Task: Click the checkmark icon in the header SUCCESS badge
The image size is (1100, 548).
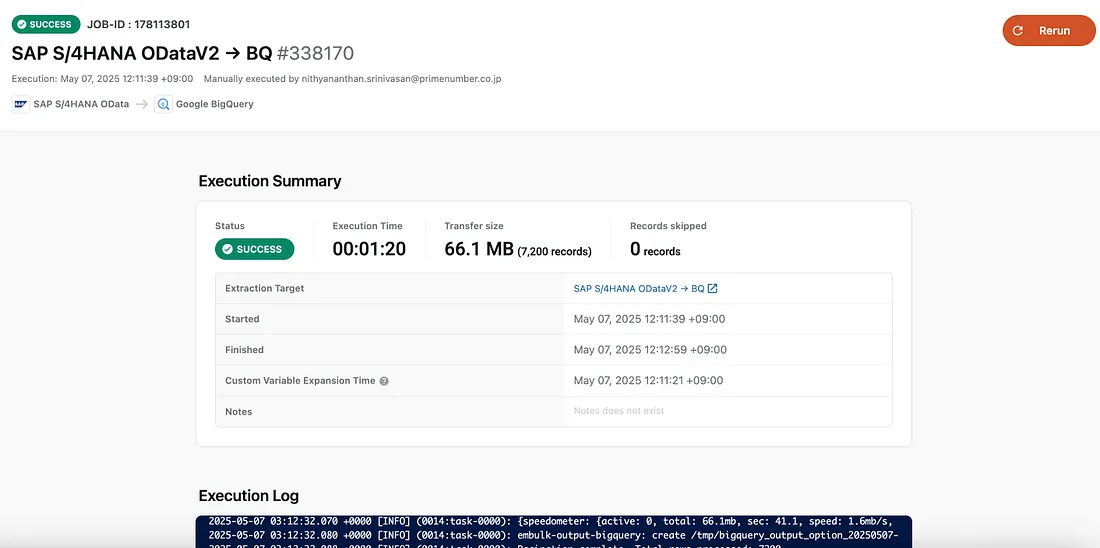Action: 22,25
